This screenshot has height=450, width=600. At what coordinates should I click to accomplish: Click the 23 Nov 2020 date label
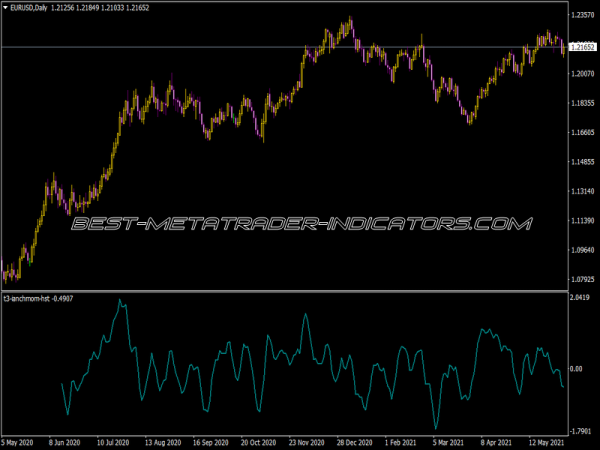(x=307, y=443)
